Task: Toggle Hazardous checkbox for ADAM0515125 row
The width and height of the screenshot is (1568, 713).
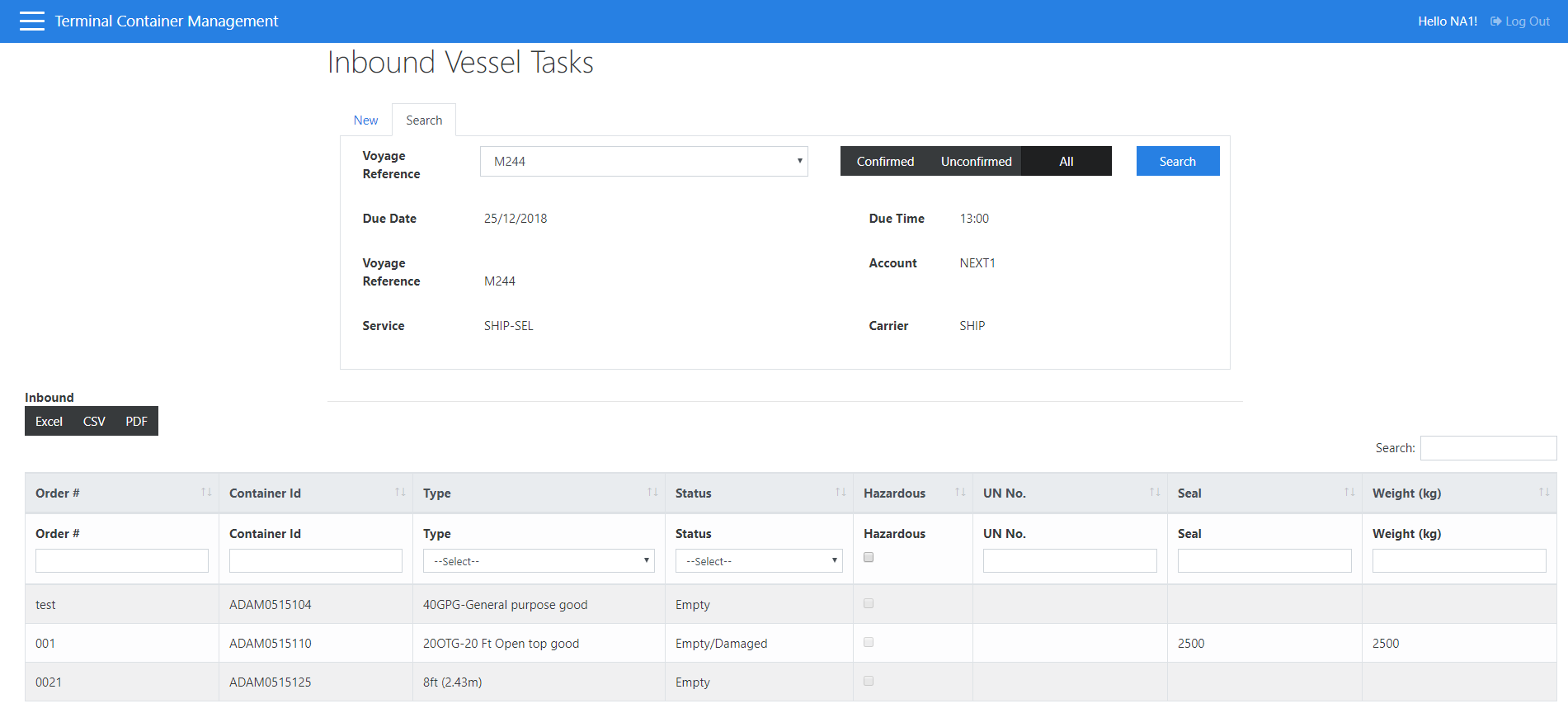Action: (869, 681)
